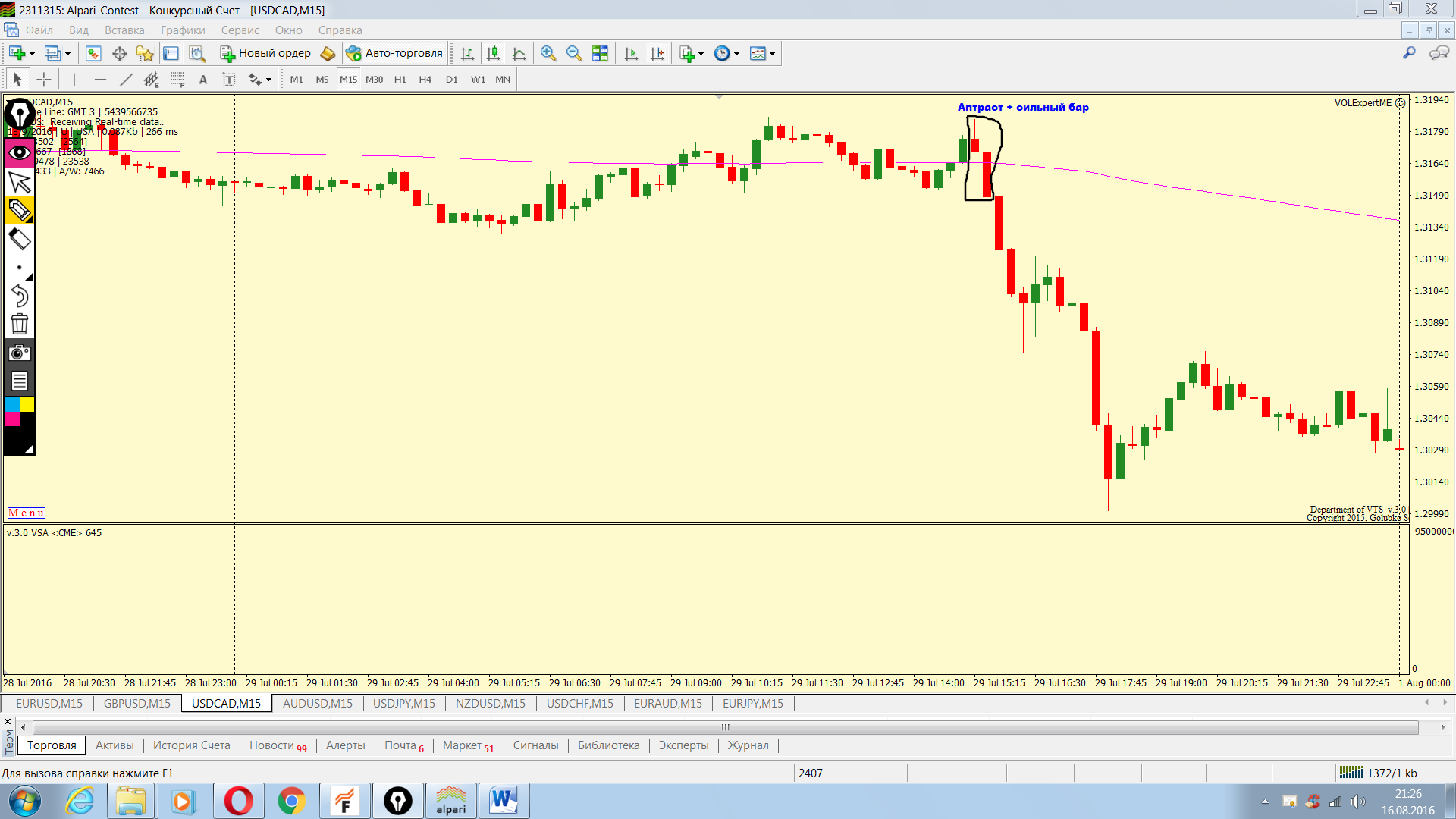Image resolution: width=1456 pixels, height=819 pixels.
Task: Draw a trendline with line tool
Action: (x=126, y=80)
